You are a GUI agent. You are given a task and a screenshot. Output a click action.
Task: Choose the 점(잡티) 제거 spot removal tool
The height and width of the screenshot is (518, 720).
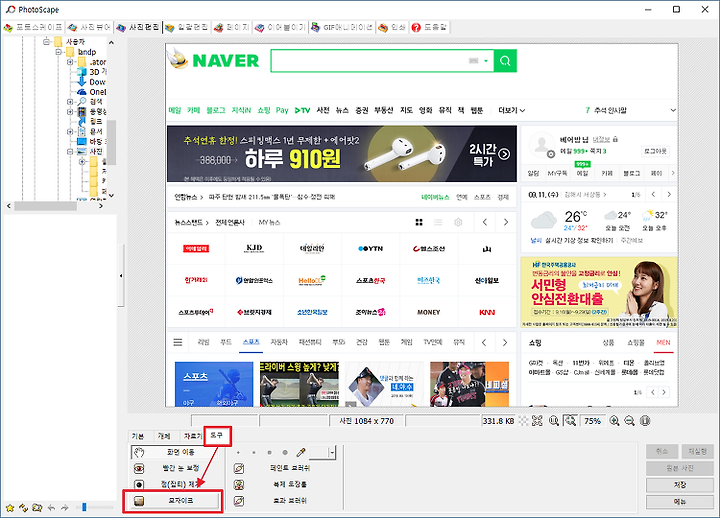coord(174,484)
